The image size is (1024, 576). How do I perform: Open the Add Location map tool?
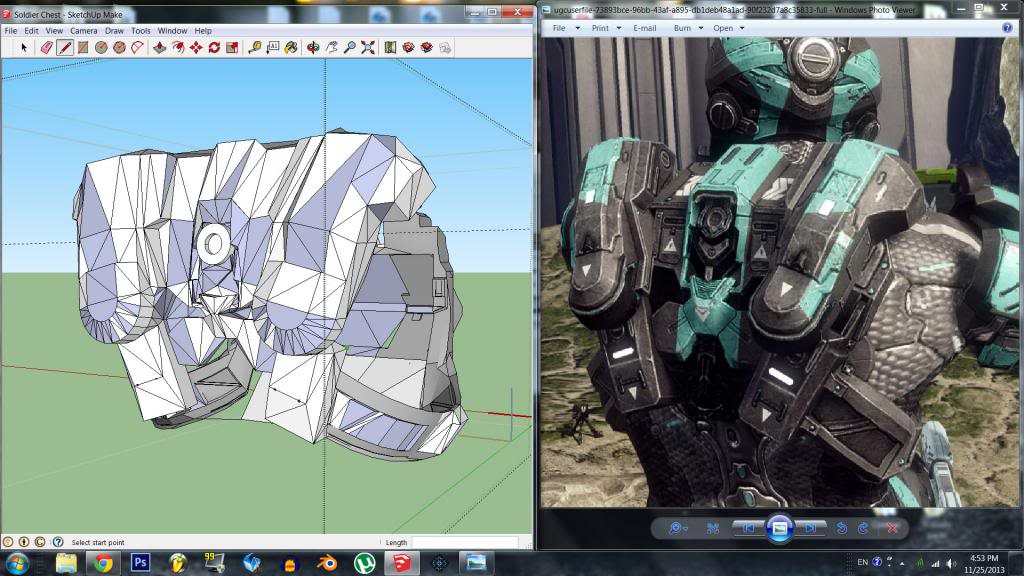[391, 48]
